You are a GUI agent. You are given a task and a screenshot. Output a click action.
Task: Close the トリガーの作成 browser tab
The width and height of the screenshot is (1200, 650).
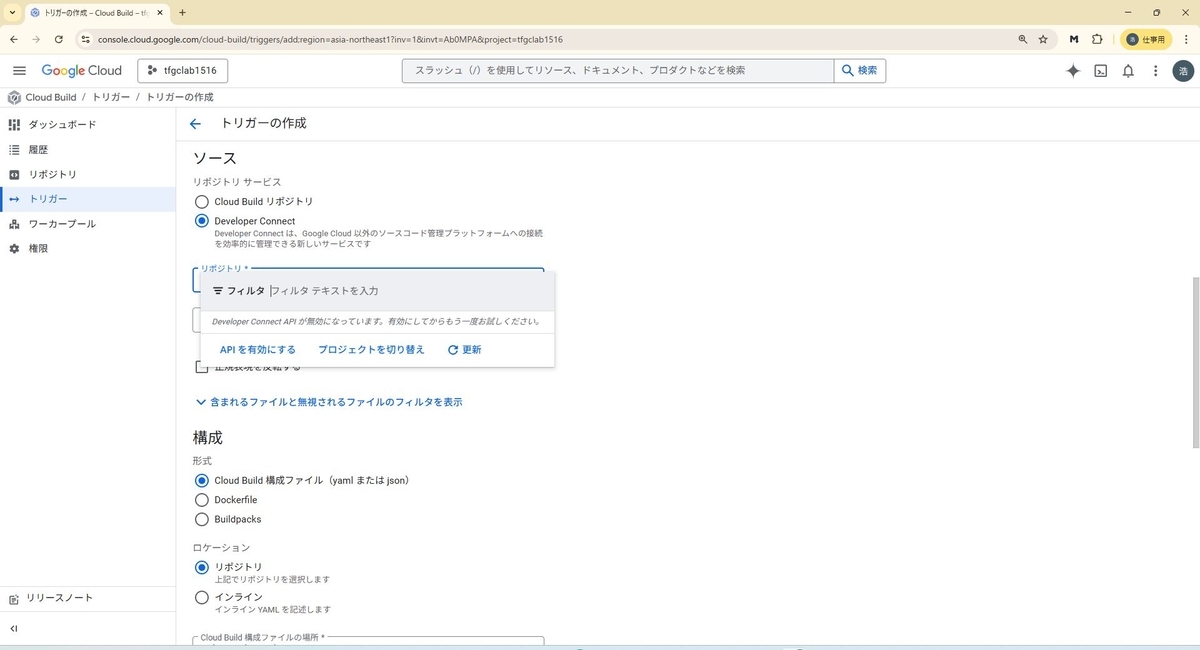point(160,12)
